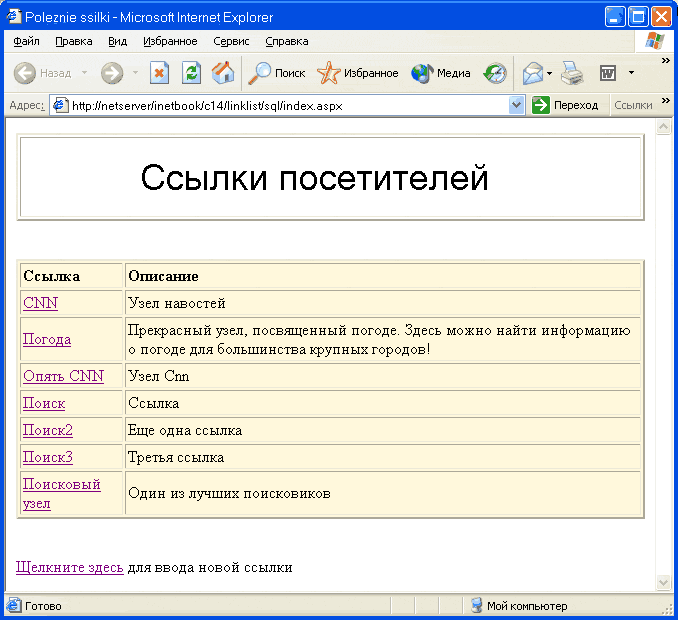678x620 pixels.
Task: Click the page icon in address bar
Action: tap(60, 105)
